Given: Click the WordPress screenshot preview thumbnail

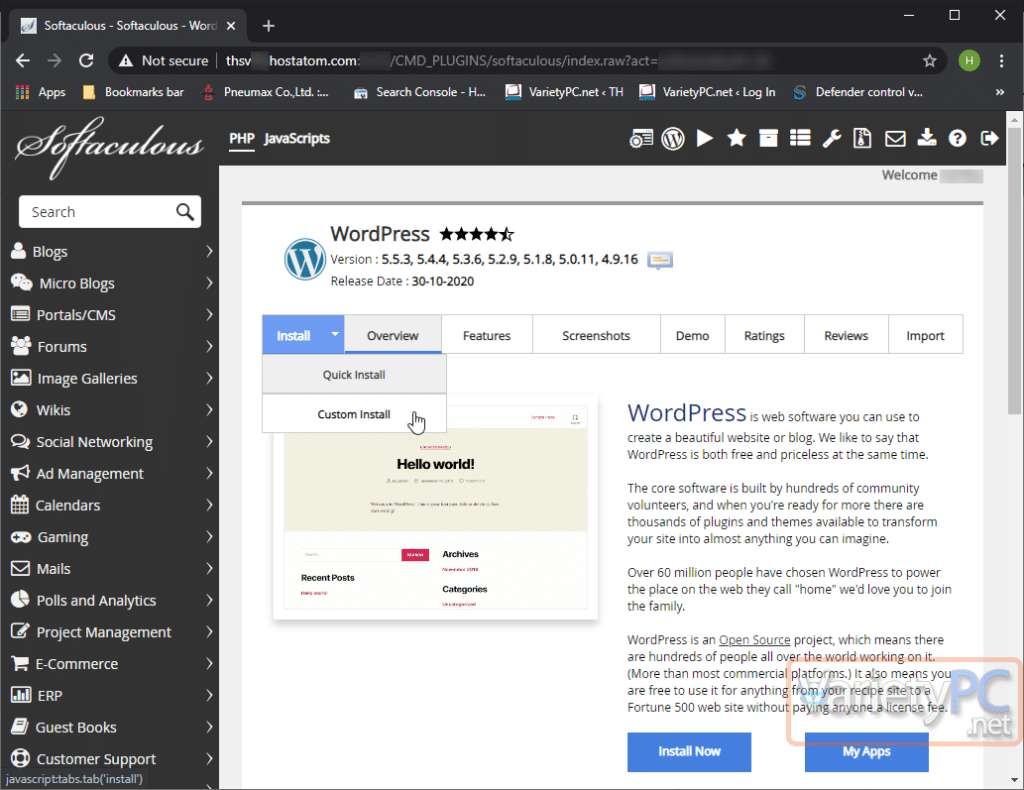Looking at the screenshot, I should point(436,508).
